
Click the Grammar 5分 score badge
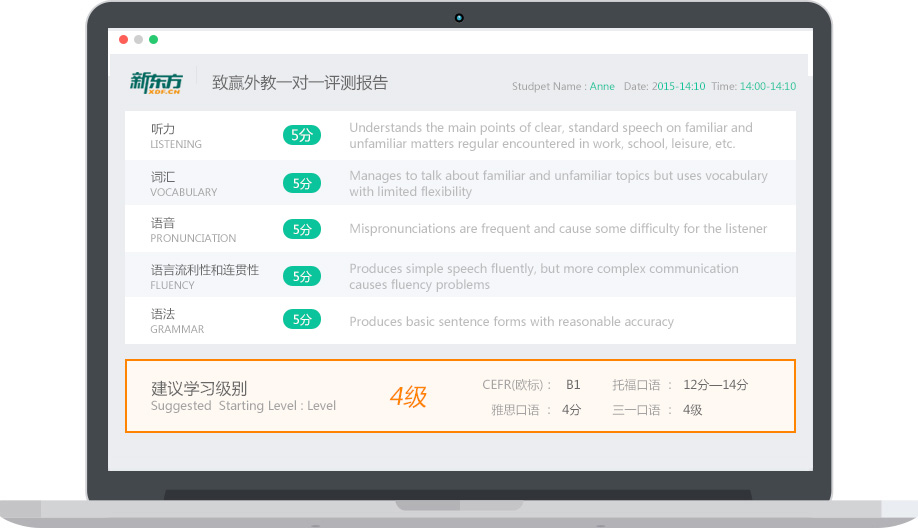(x=302, y=320)
